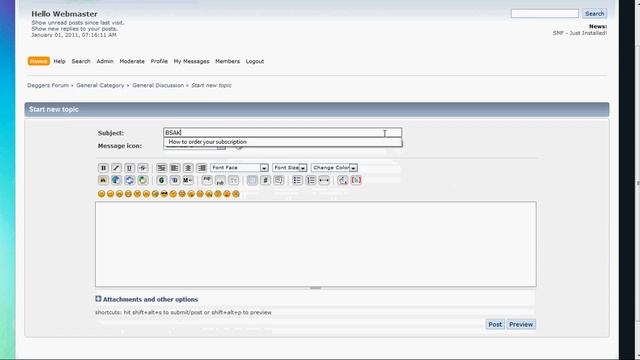The height and width of the screenshot is (360, 640).
Task: Toggle Italic formatting button
Action: (116, 168)
